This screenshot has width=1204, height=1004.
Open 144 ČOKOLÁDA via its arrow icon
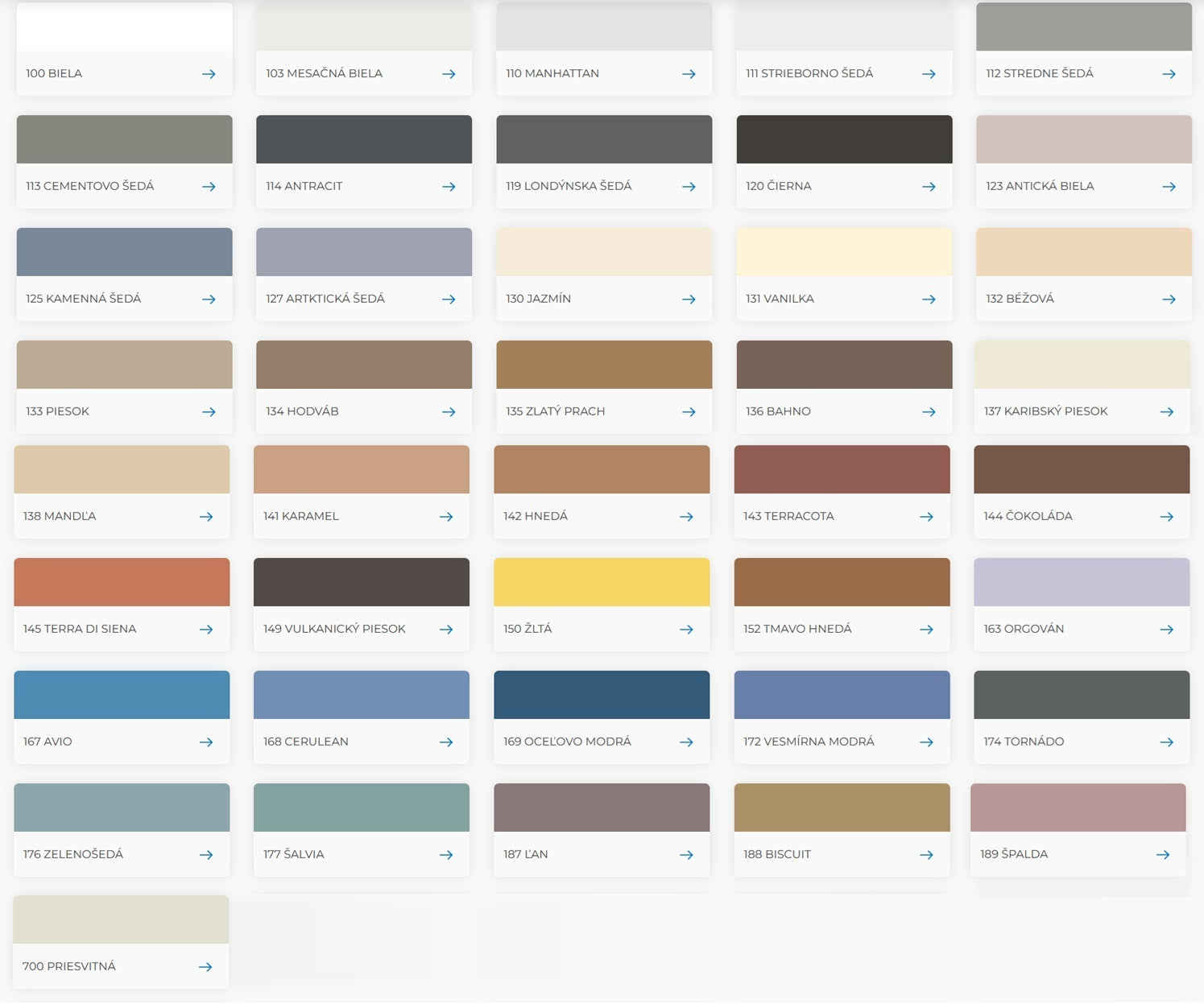[1166, 517]
